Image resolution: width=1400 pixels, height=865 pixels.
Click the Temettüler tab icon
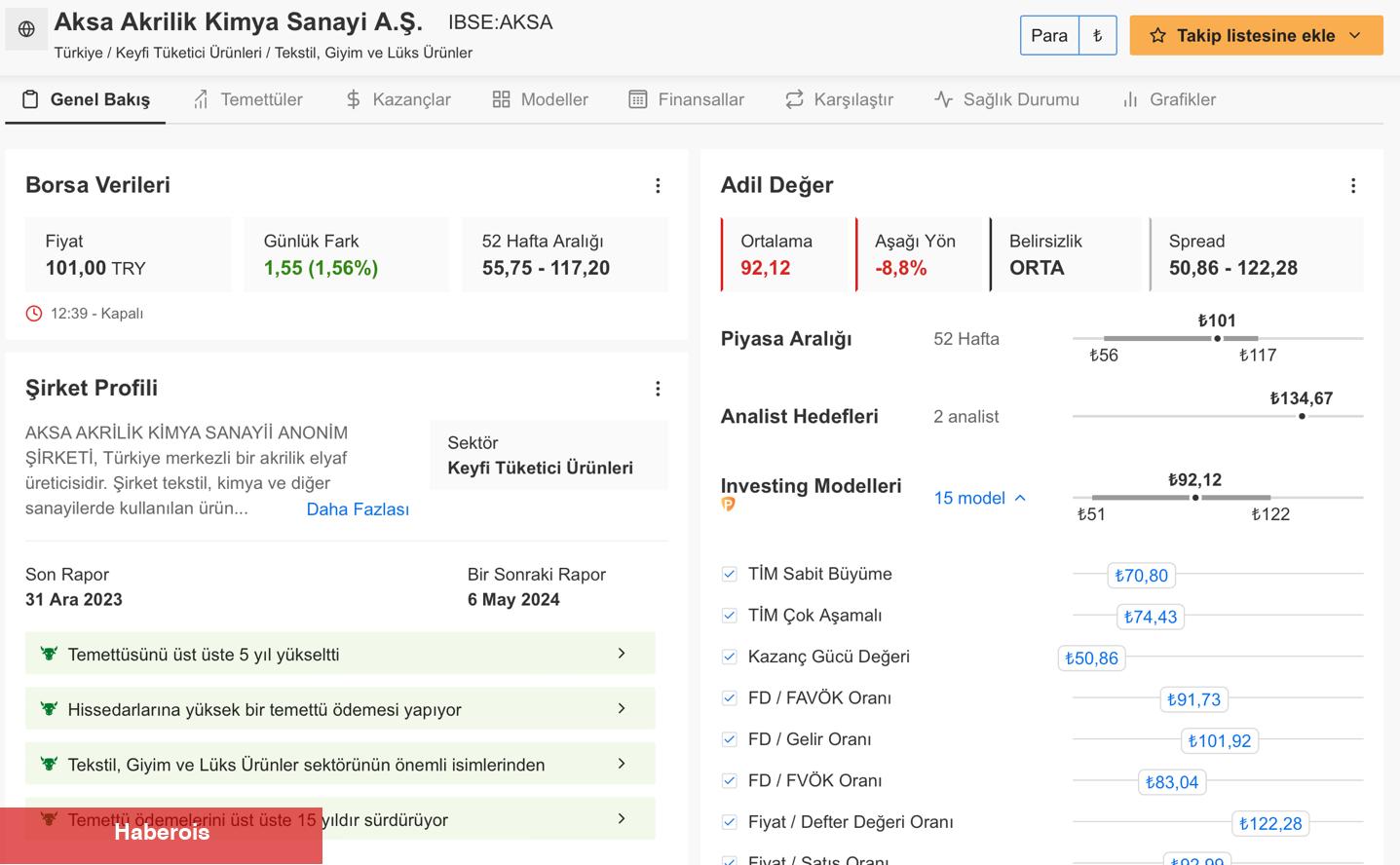201,99
